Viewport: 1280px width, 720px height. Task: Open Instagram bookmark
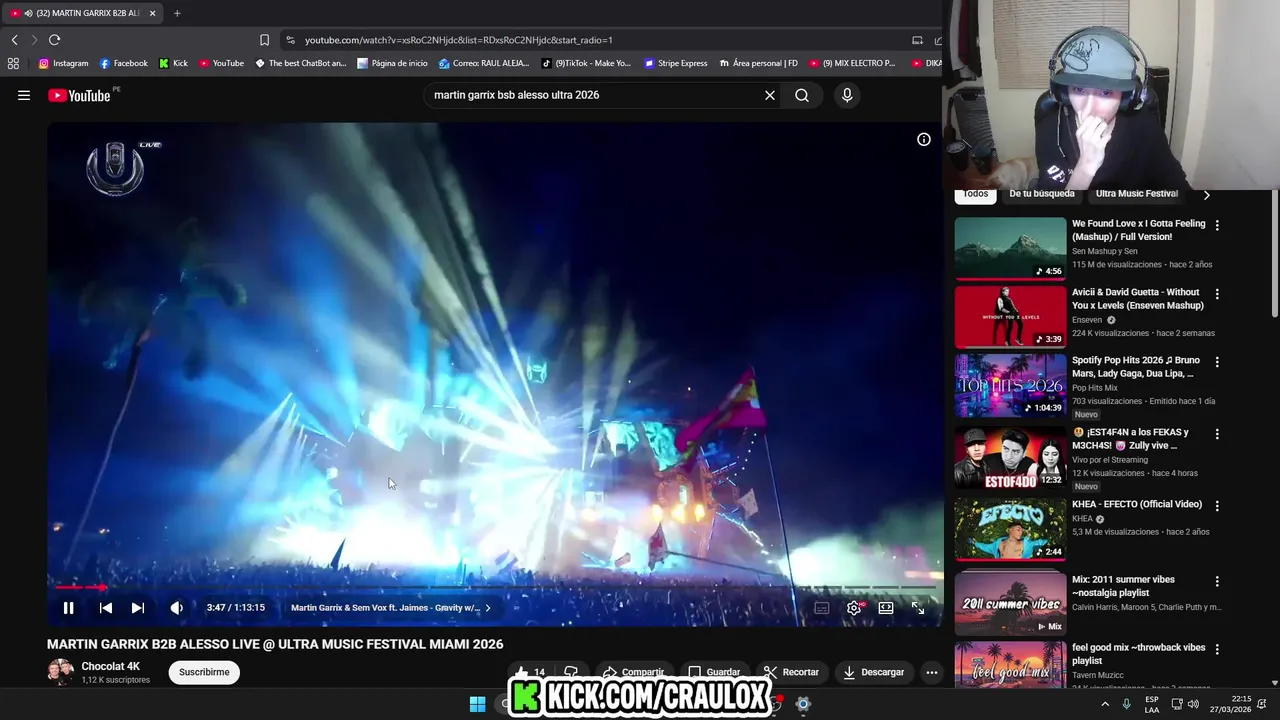(63, 63)
